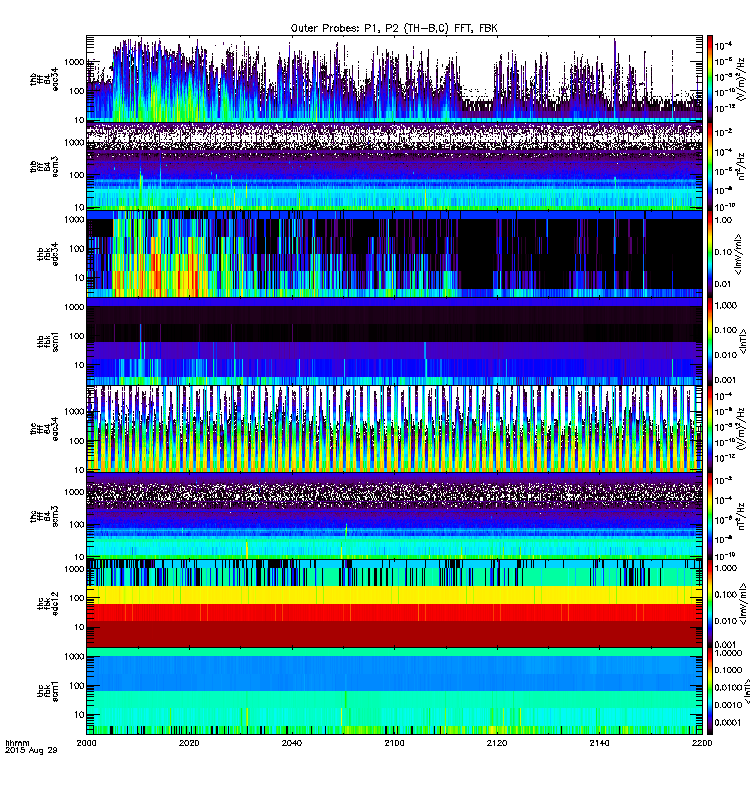This screenshot has height=800, width=750.
Task: Click inside the thb eac34 FFT spectrogram
Action: 394,79
